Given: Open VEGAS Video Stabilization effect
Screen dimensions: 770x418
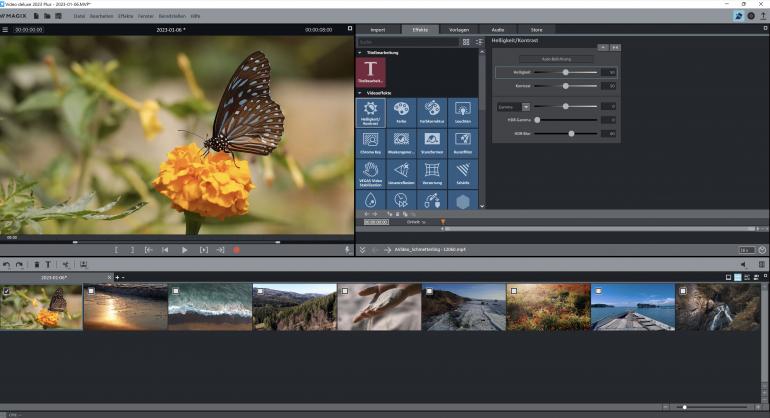Looking at the screenshot, I should point(370,173).
